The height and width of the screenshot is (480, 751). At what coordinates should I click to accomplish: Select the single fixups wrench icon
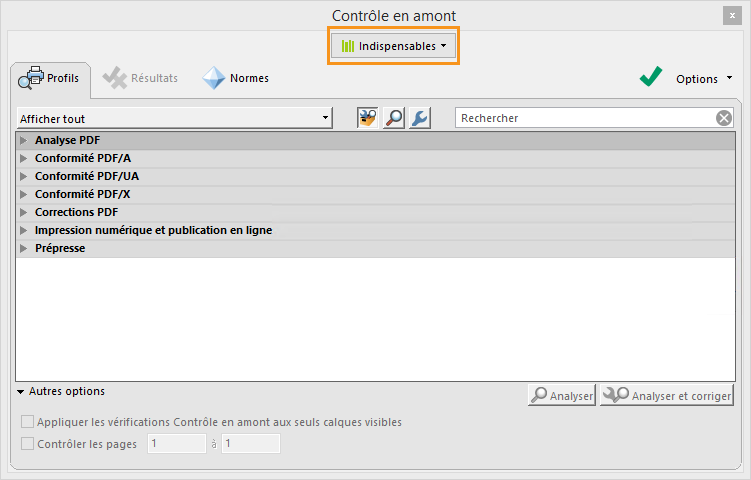click(420, 118)
